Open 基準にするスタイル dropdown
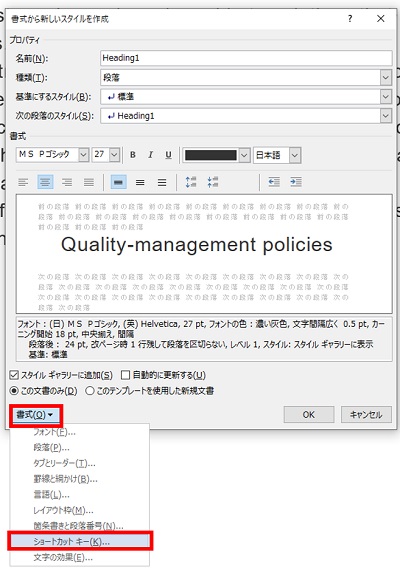Viewport: 400px width, 578px height. (x=386, y=97)
